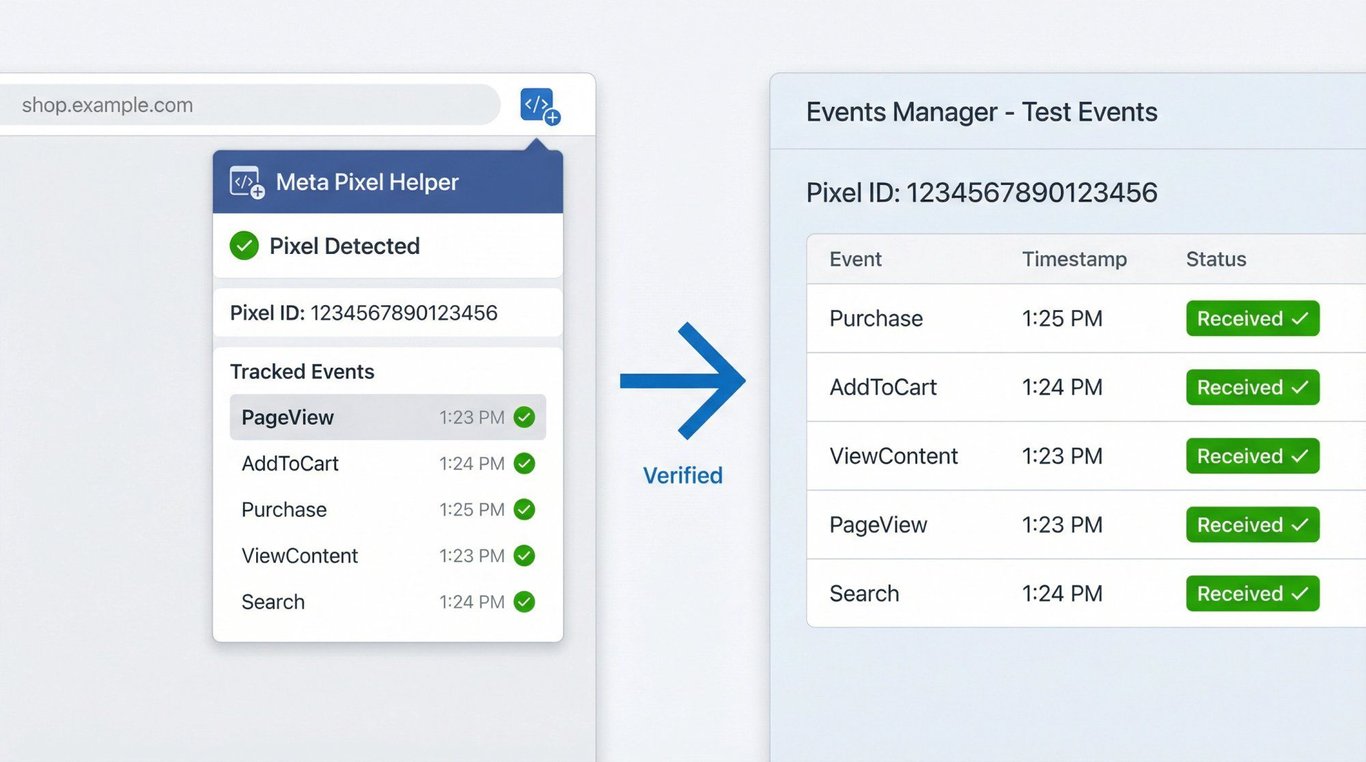This screenshot has height=762, width=1366.
Task: Click the Received badge for the AddToCart event
Action: (x=1253, y=388)
